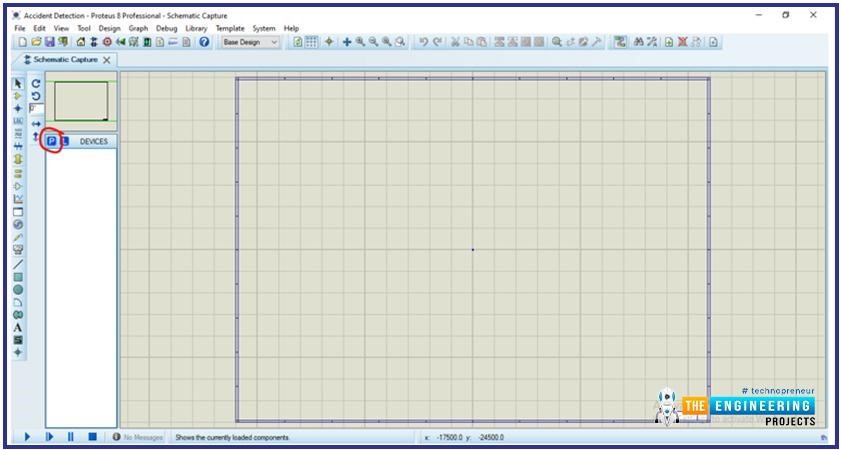The width and height of the screenshot is (842, 450).
Task: Open the Help menu
Action: [x=291, y=28]
